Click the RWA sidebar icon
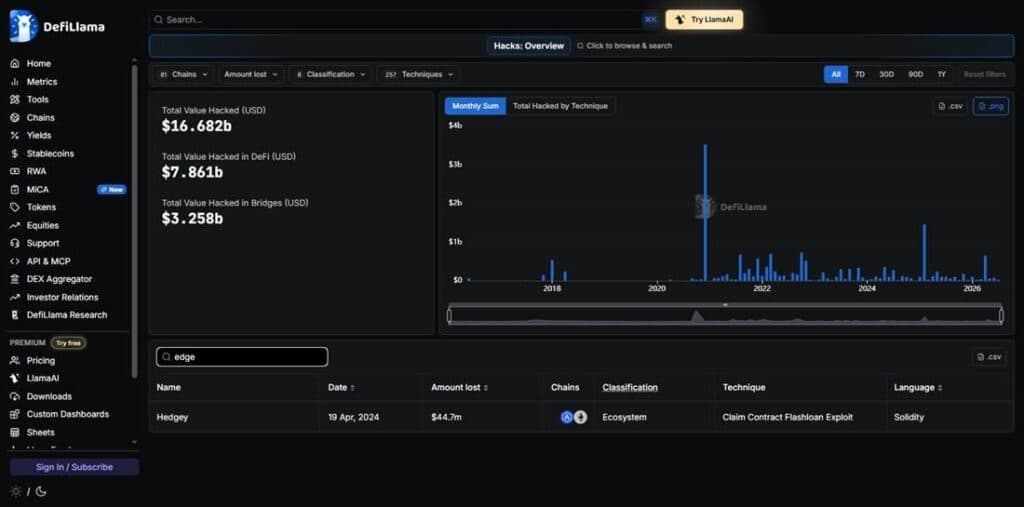Image resolution: width=1024 pixels, height=507 pixels. click(x=14, y=171)
